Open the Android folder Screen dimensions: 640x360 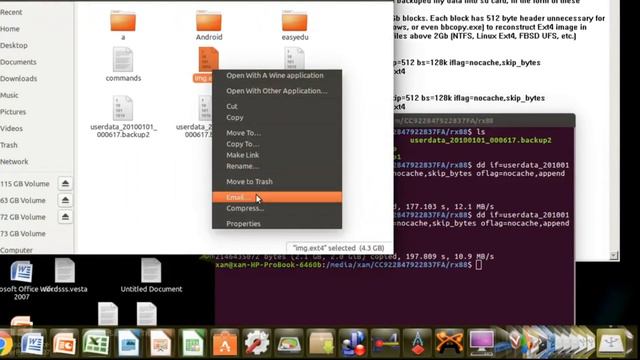(209, 25)
